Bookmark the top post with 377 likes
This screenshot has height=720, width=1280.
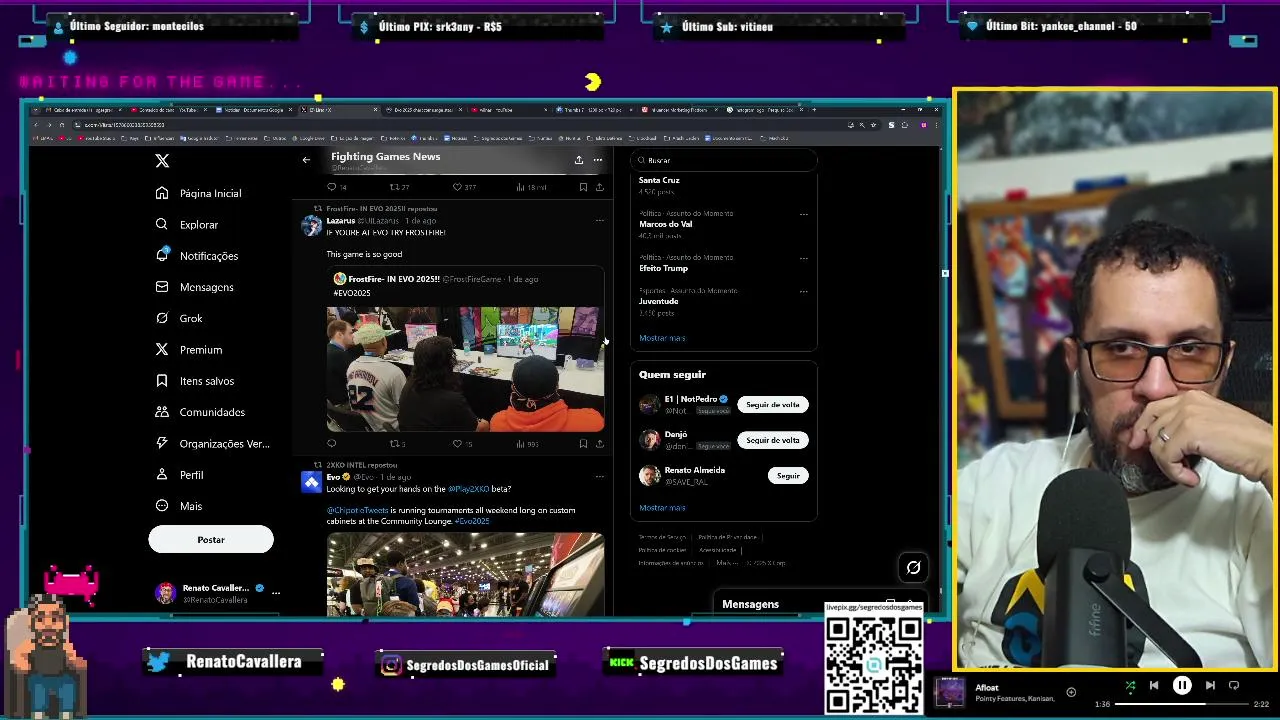583,187
